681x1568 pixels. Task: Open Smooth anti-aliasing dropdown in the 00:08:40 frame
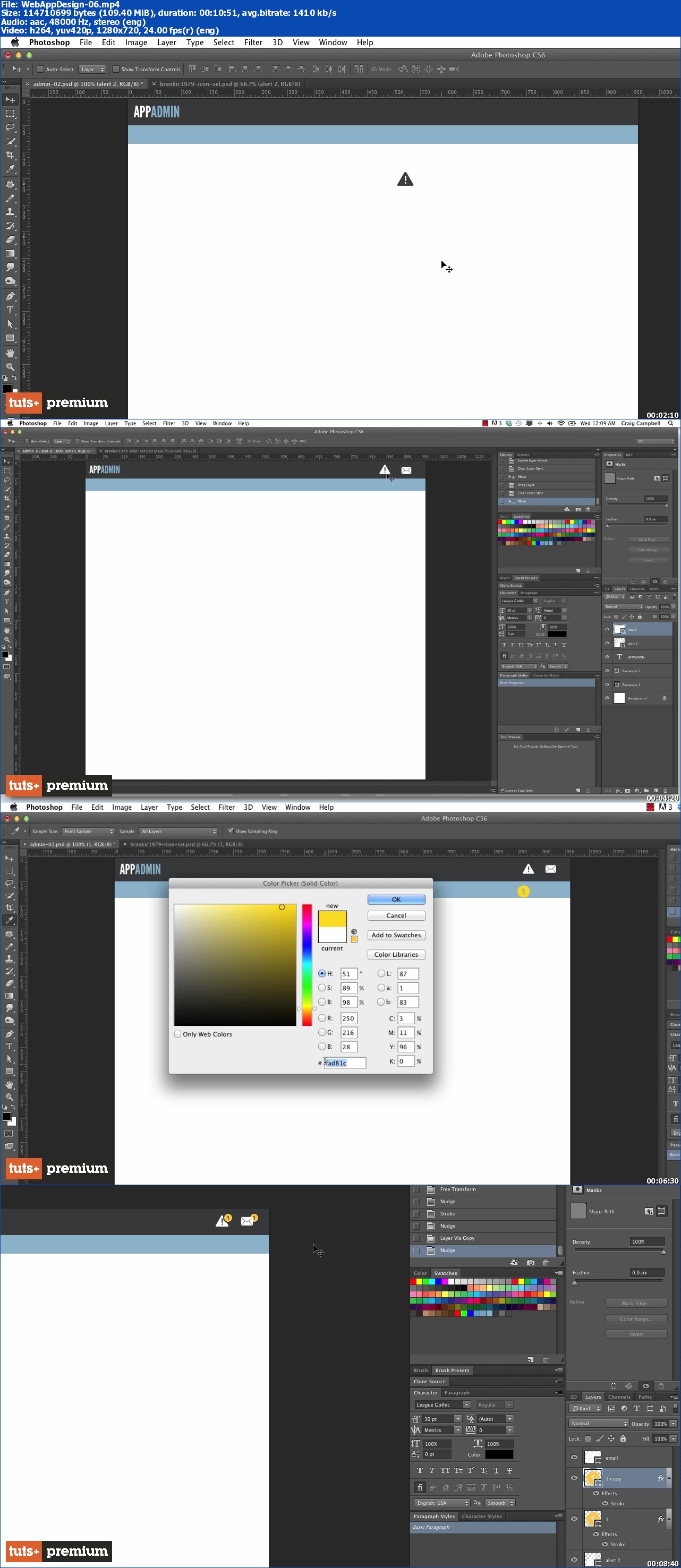(x=500, y=1503)
